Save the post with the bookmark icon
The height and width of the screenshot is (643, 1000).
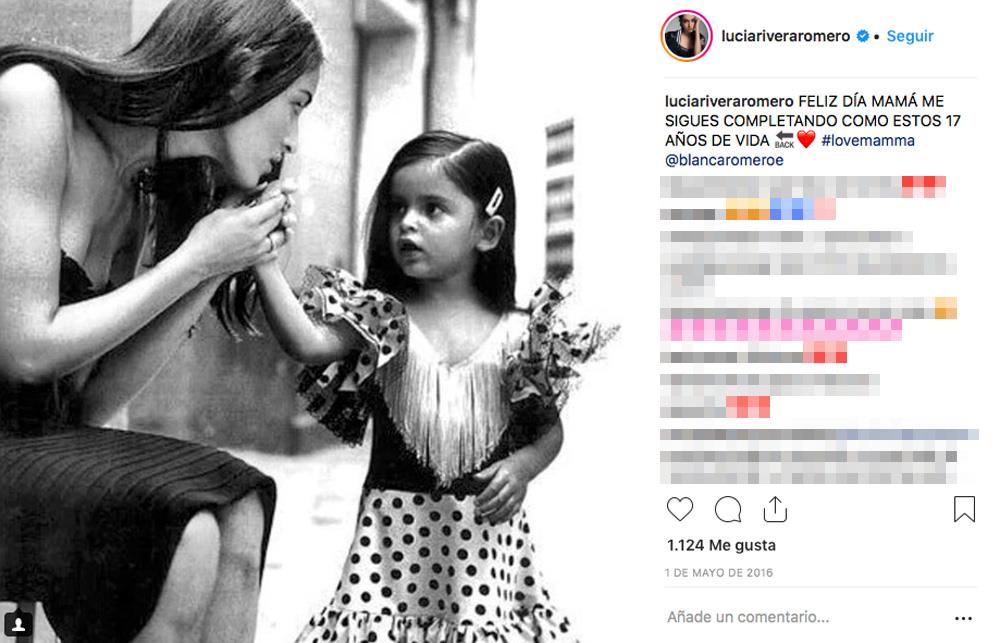coord(964,509)
